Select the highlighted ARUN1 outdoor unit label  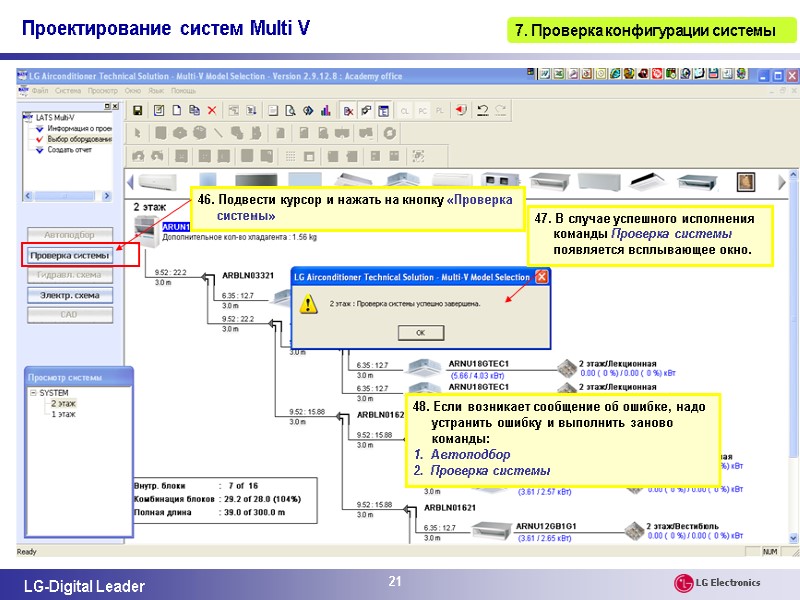[176, 227]
